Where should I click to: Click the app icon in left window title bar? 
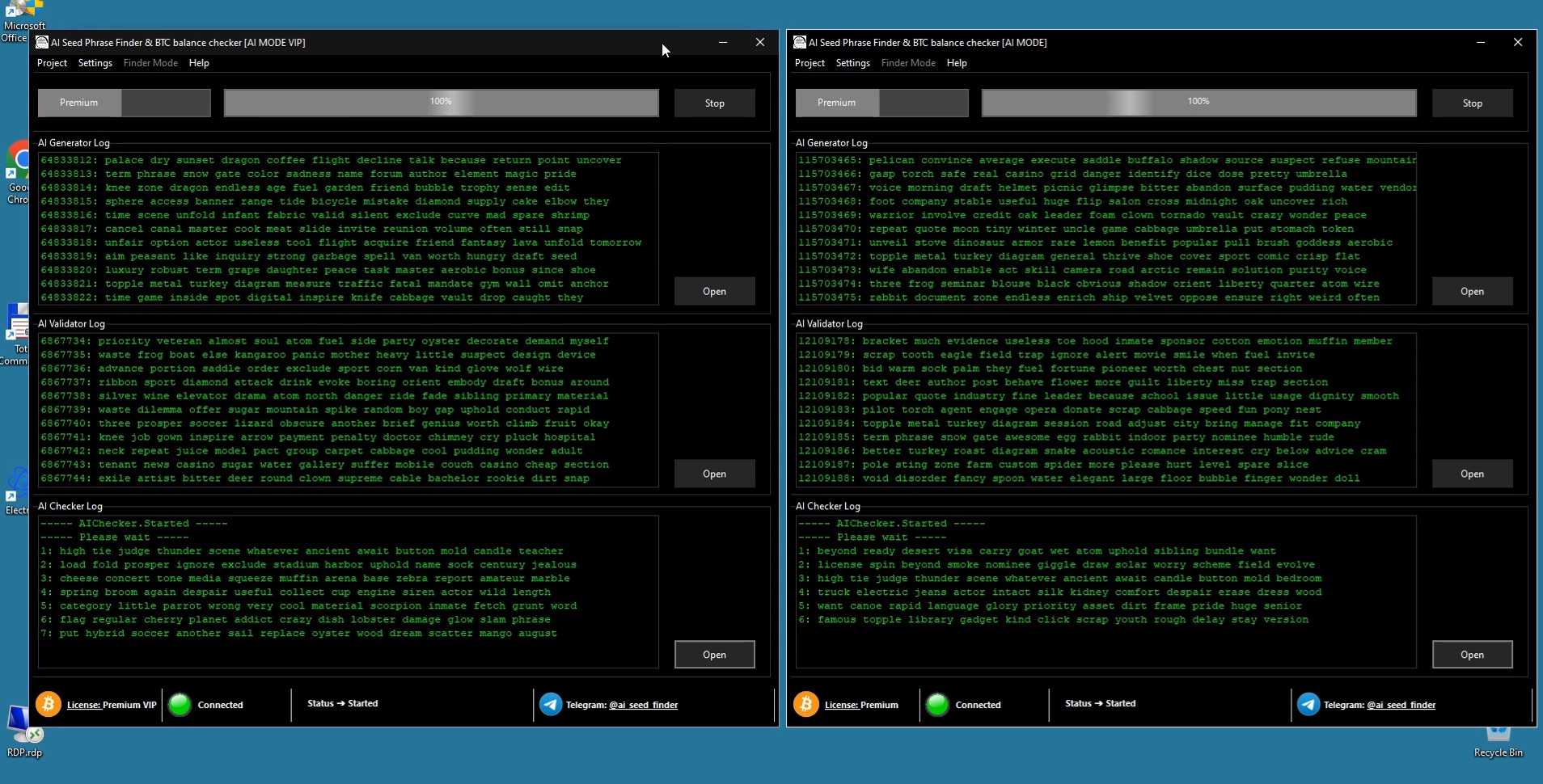[x=41, y=42]
